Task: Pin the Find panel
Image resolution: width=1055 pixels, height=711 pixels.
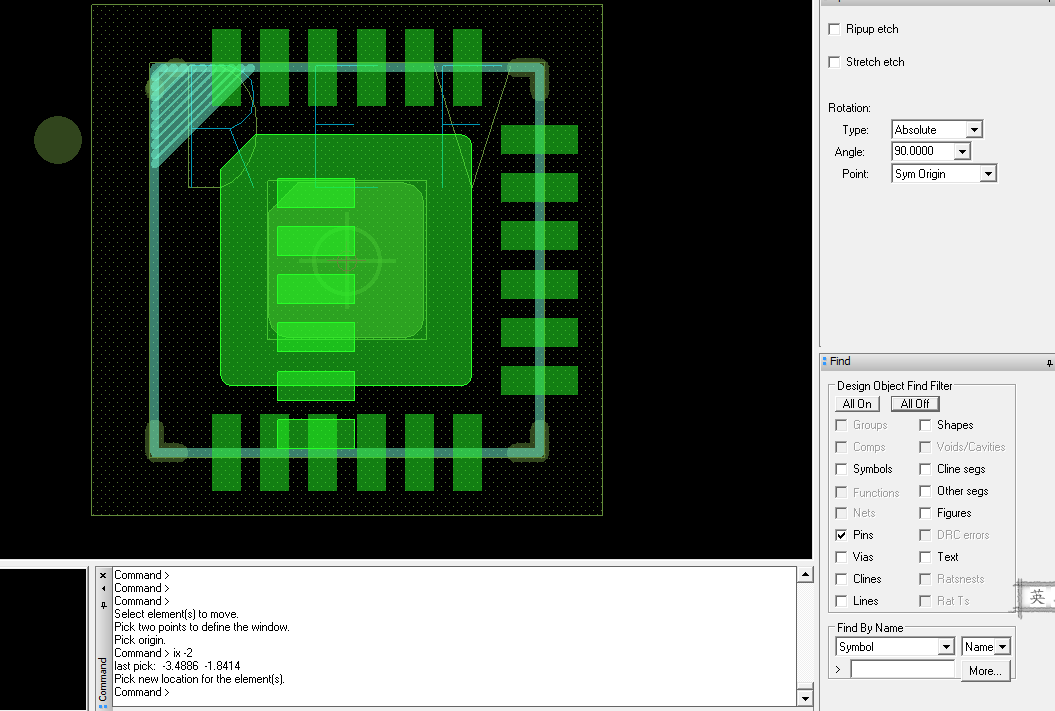Action: pyautogui.click(x=1049, y=362)
